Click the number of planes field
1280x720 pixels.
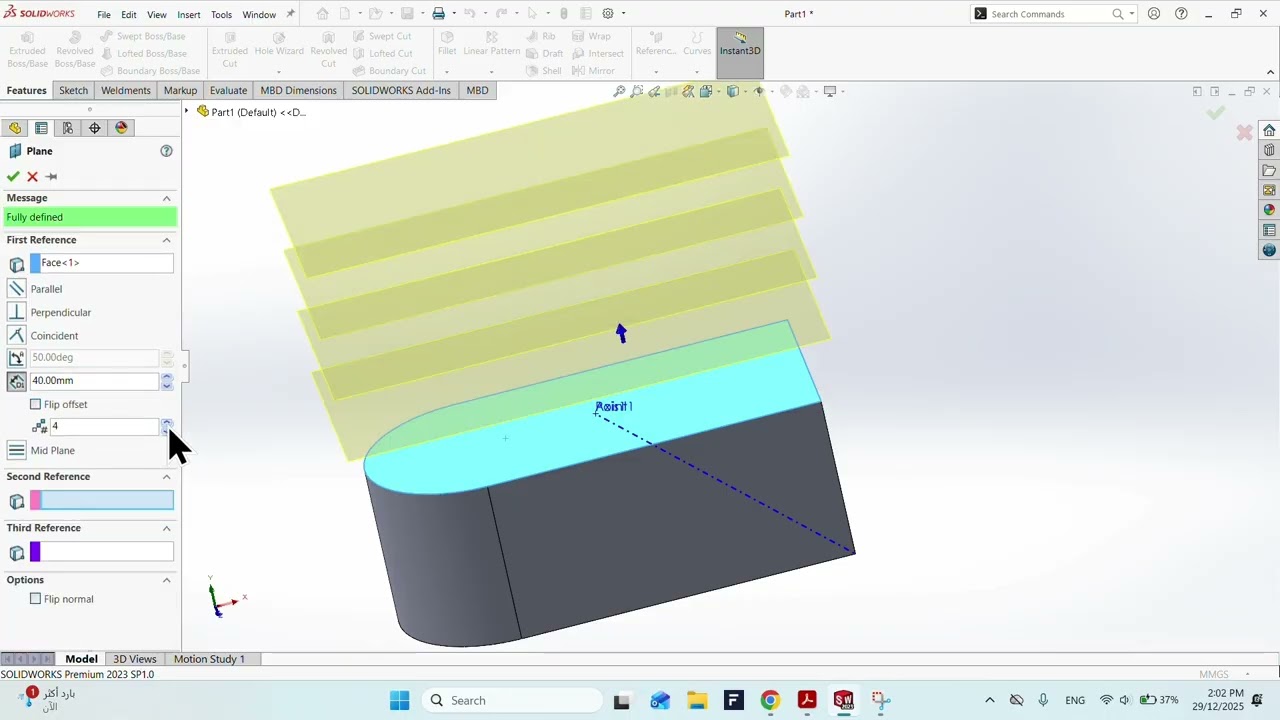[104, 427]
